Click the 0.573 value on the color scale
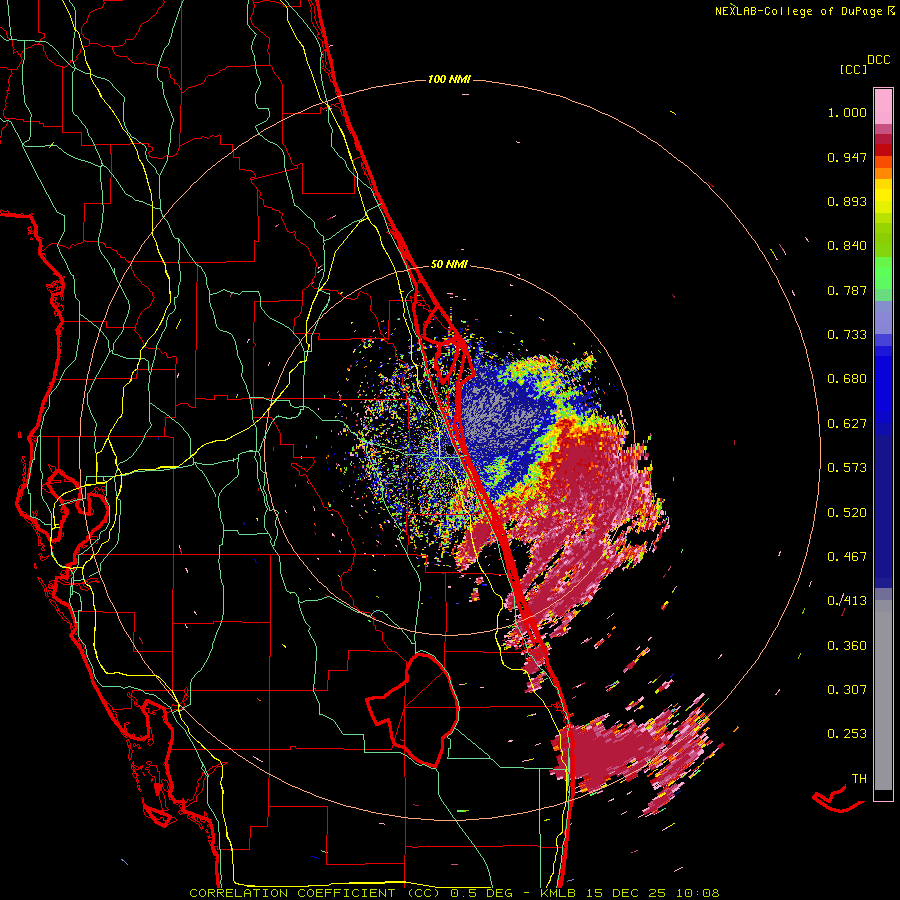 pyautogui.click(x=847, y=468)
